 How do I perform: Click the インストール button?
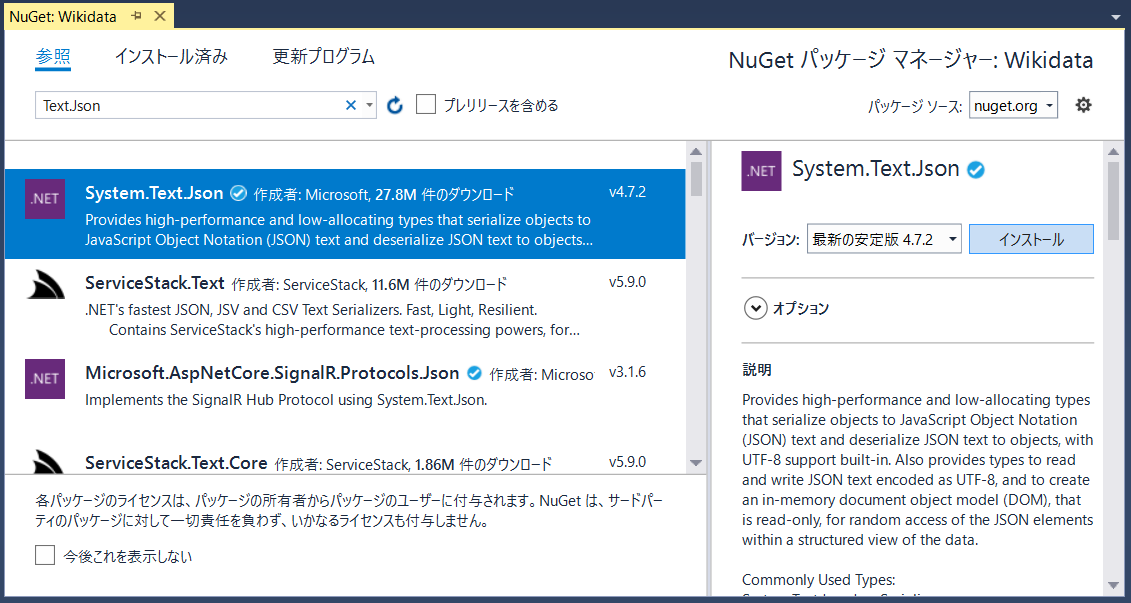1031,239
